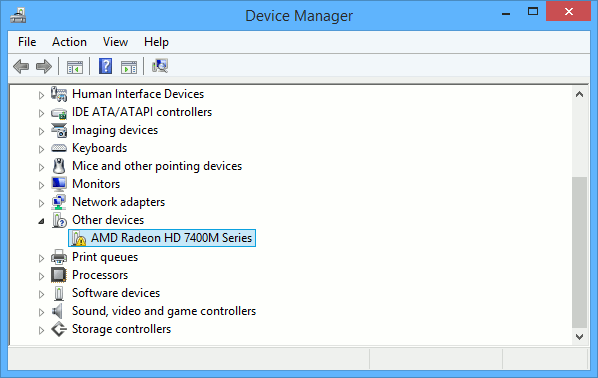Expand Human Interface Devices node
Image resolution: width=598 pixels, height=378 pixels.
tap(41, 95)
